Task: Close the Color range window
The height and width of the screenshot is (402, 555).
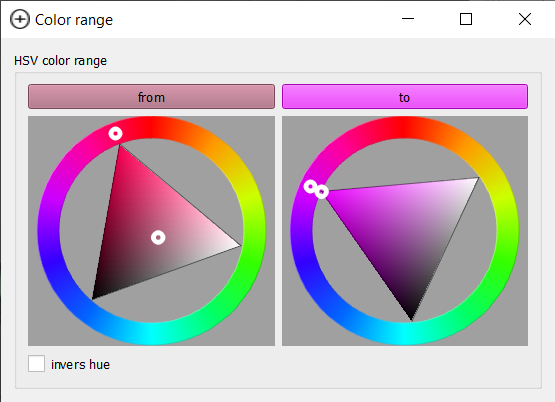Action: click(525, 19)
